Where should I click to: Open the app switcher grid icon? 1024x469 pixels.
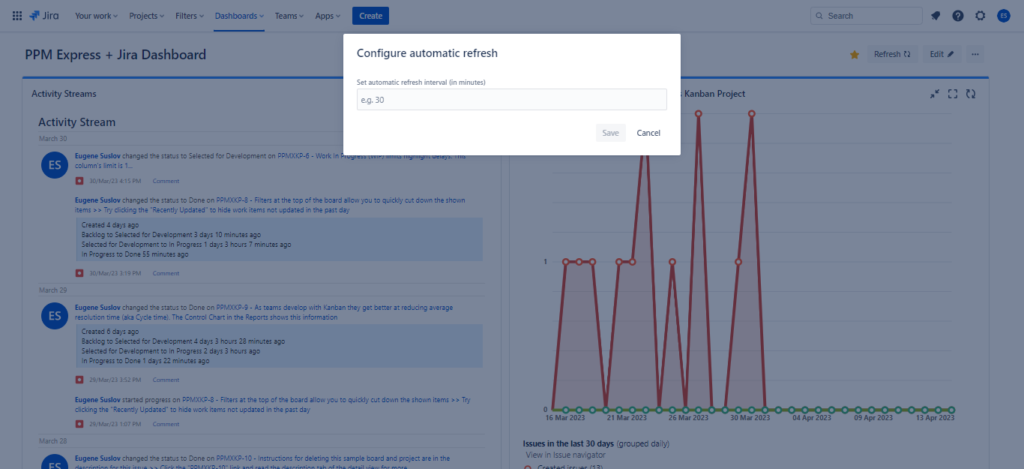(x=17, y=16)
